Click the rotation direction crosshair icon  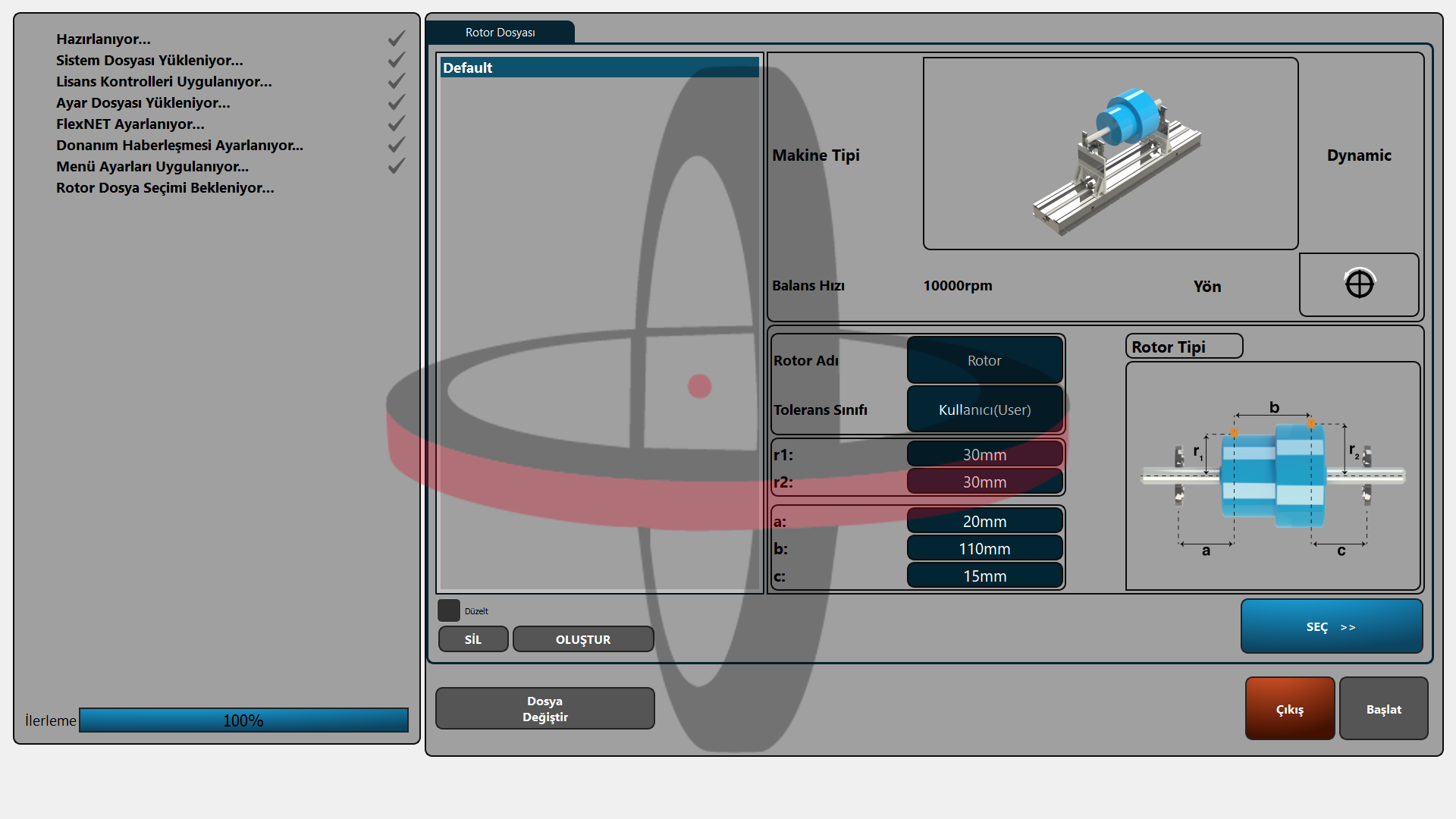pyautogui.click(x=1359, y=284)
